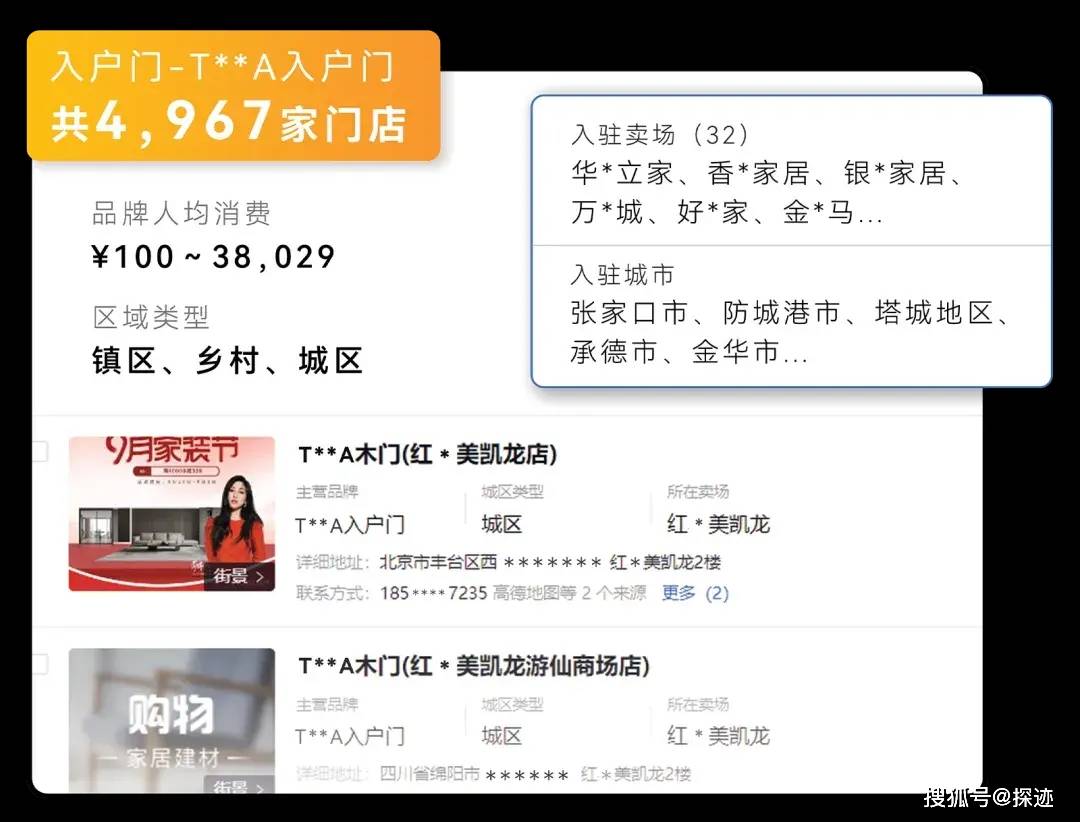Expand 更多 (2) contact sources
1080x822 pixels.
695,593
